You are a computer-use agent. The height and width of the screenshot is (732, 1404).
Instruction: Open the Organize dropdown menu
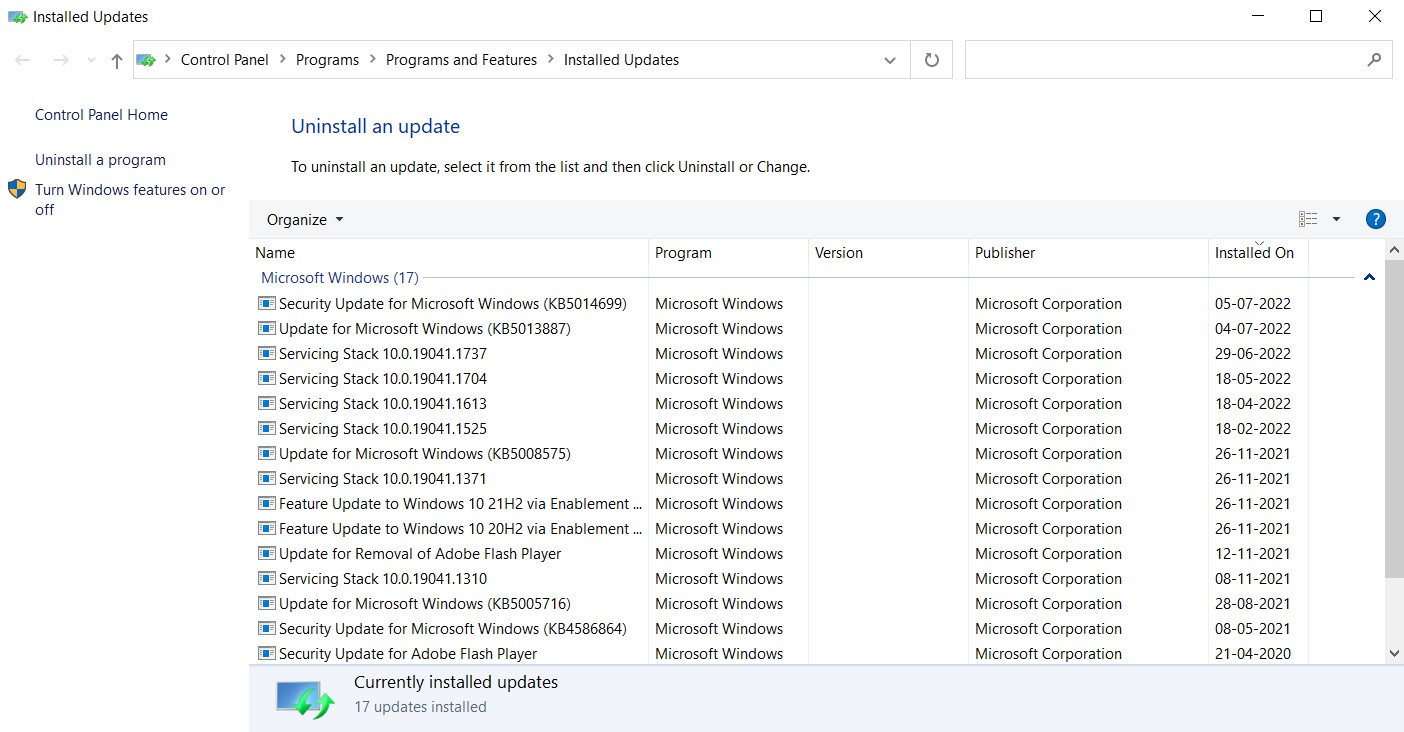(x=304, y=220)
